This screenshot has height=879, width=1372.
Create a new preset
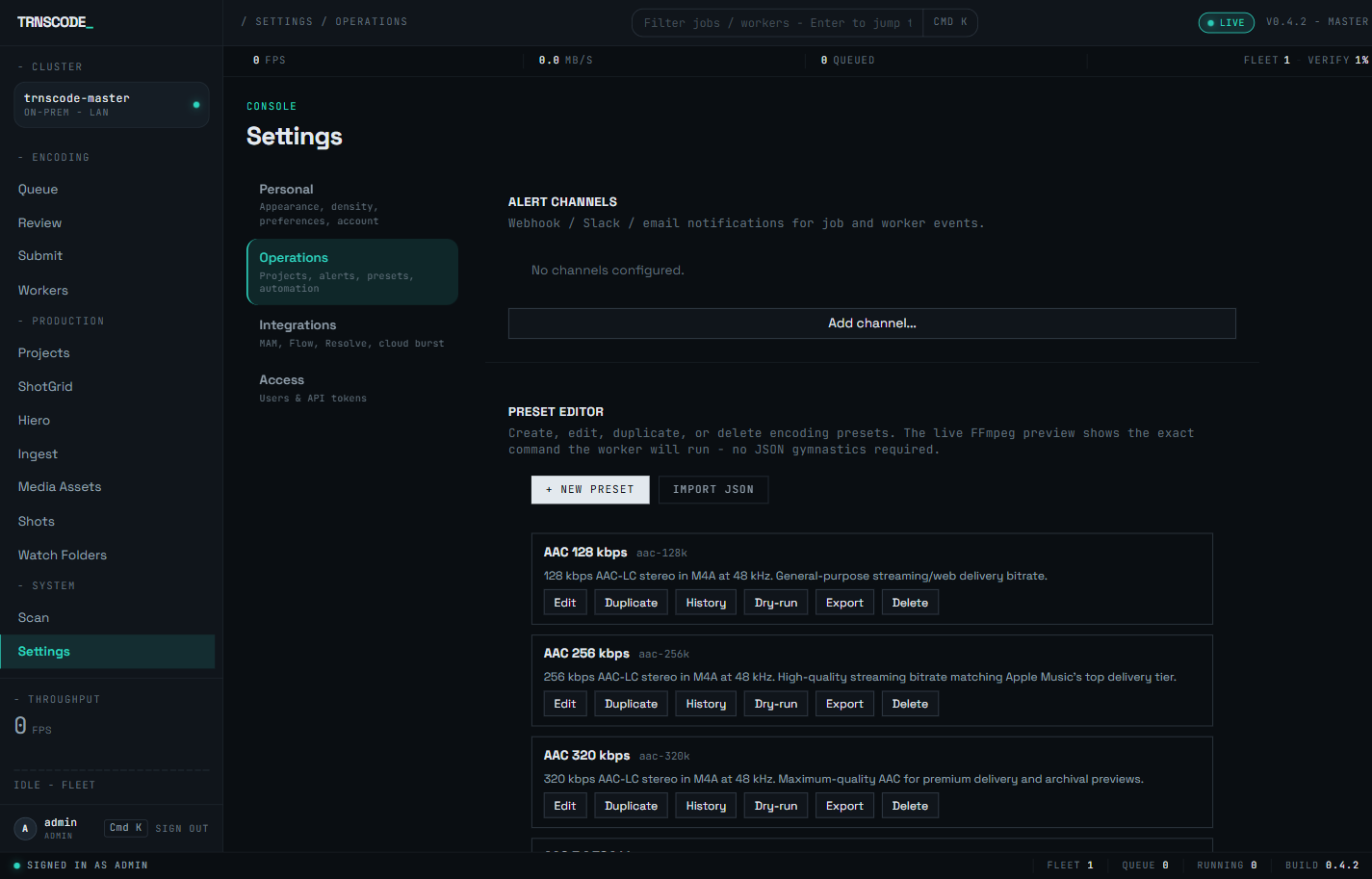coord(590,490)
